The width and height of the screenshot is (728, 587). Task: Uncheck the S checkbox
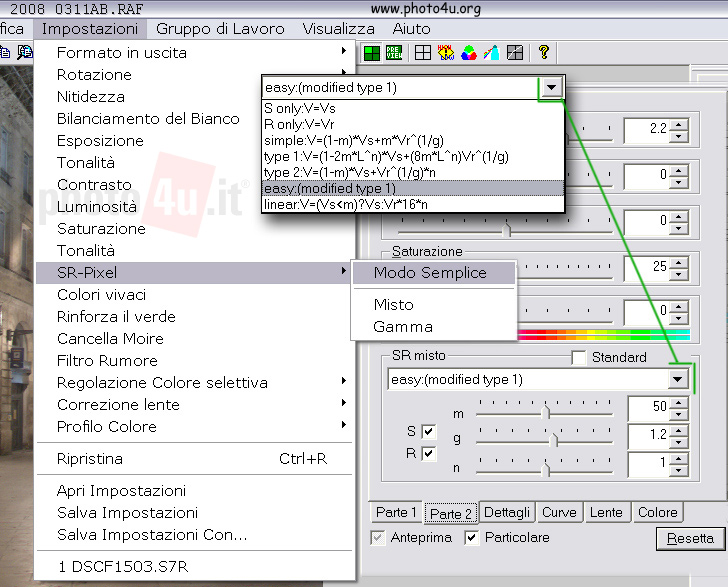pyautogui.click(x=429, y=431)
